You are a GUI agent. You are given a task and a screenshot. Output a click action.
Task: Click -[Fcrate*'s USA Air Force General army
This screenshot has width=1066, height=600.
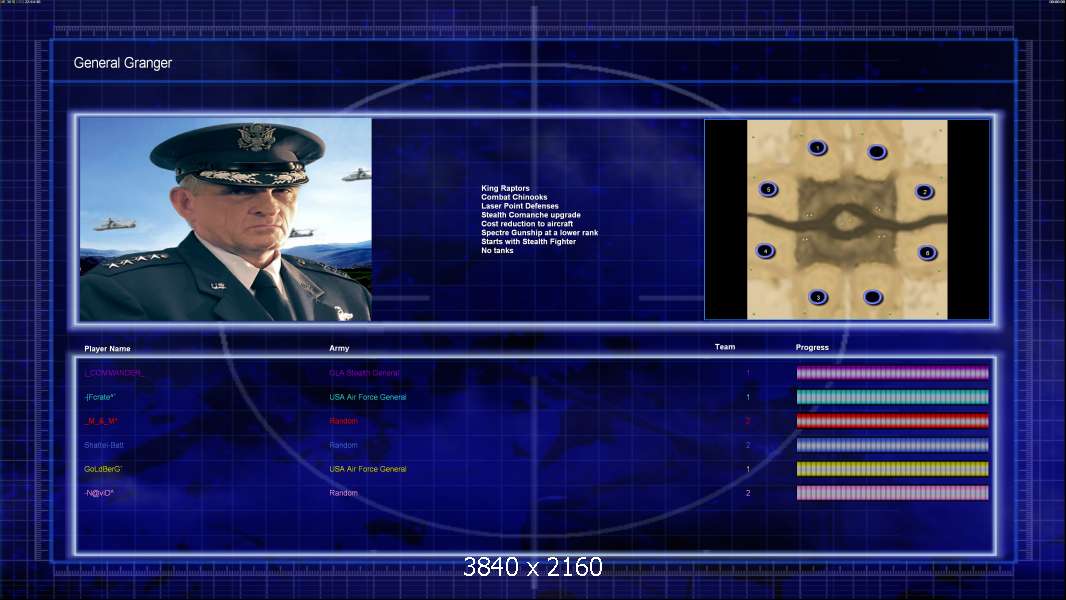[x=368, y=397]
